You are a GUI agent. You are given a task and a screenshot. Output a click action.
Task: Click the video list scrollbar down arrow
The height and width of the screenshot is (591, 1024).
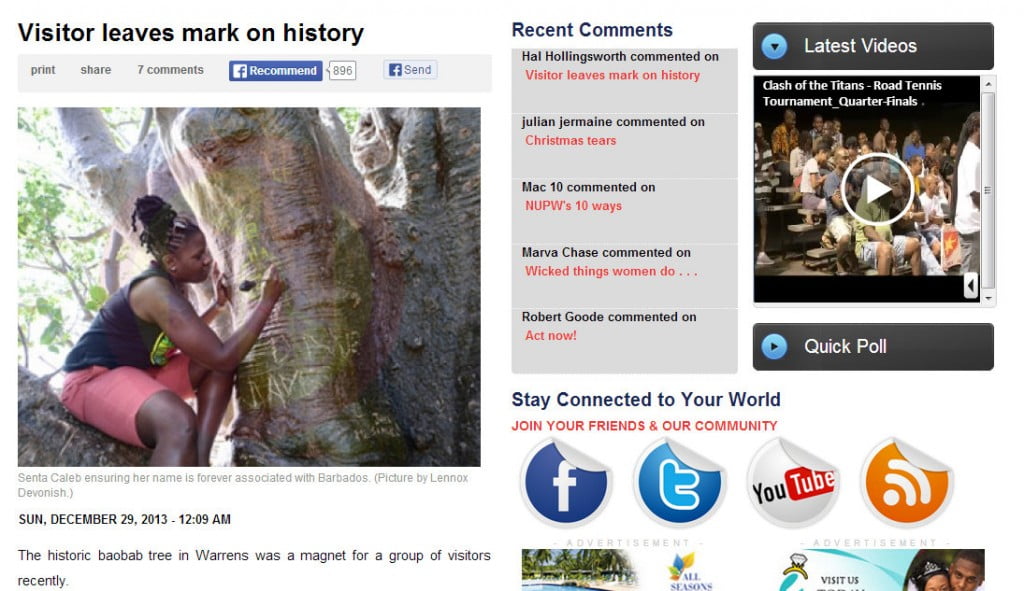[989, 299]
